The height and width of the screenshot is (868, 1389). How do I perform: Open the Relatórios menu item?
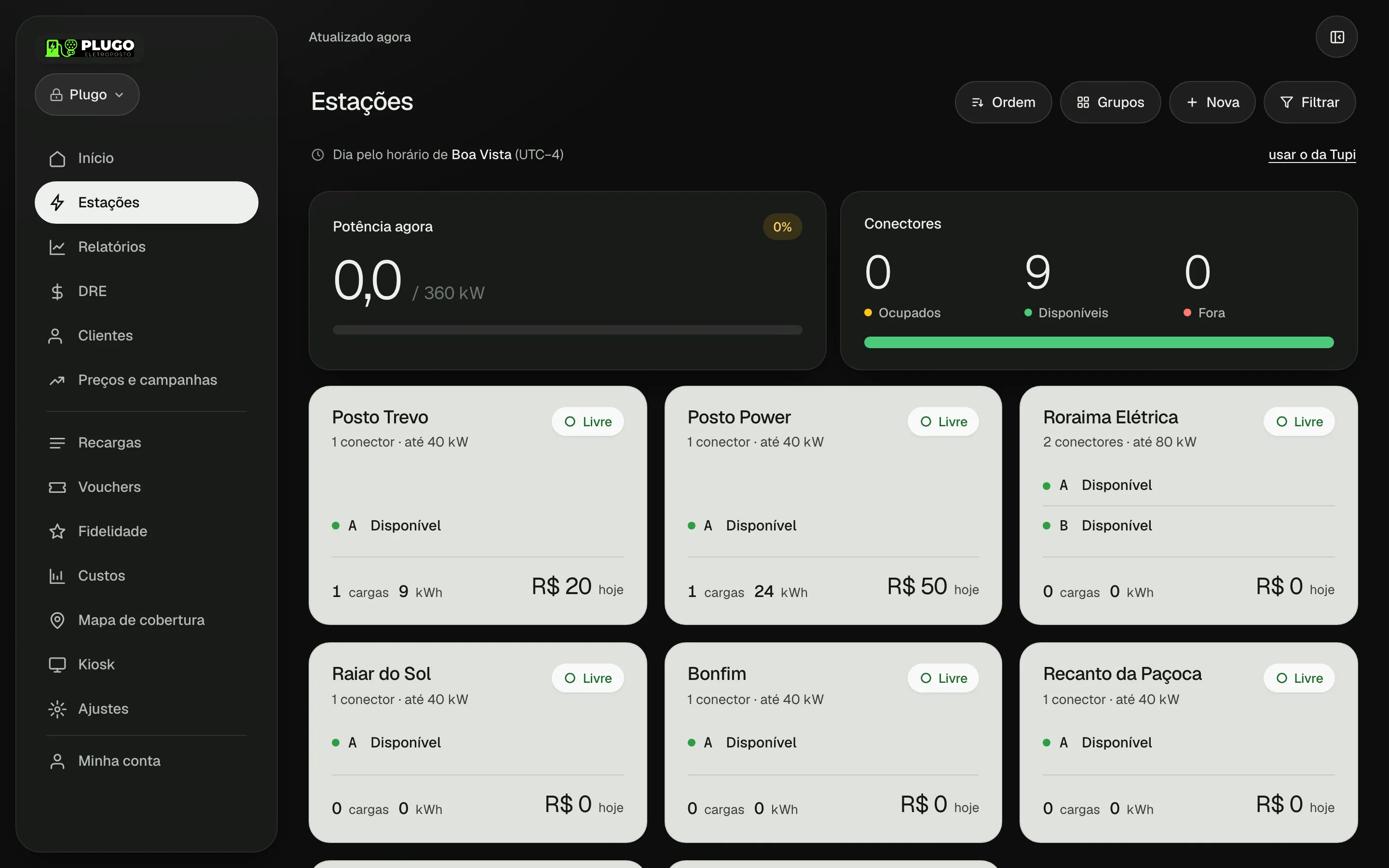coord(146,247)
